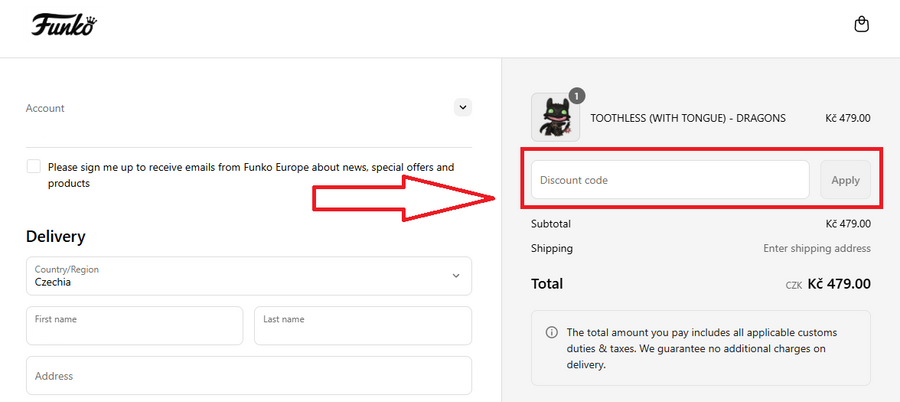Click the TOOTHLESS (WITH TONGUE) product title
The image size is (900, 402).
click(688, 118)
